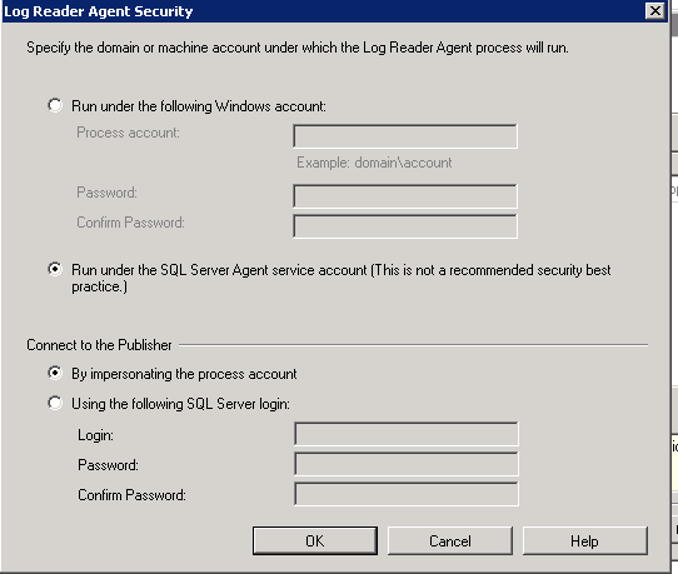Click the Cancel button
This screenshot has width=678, height=574.
[450, 541]
